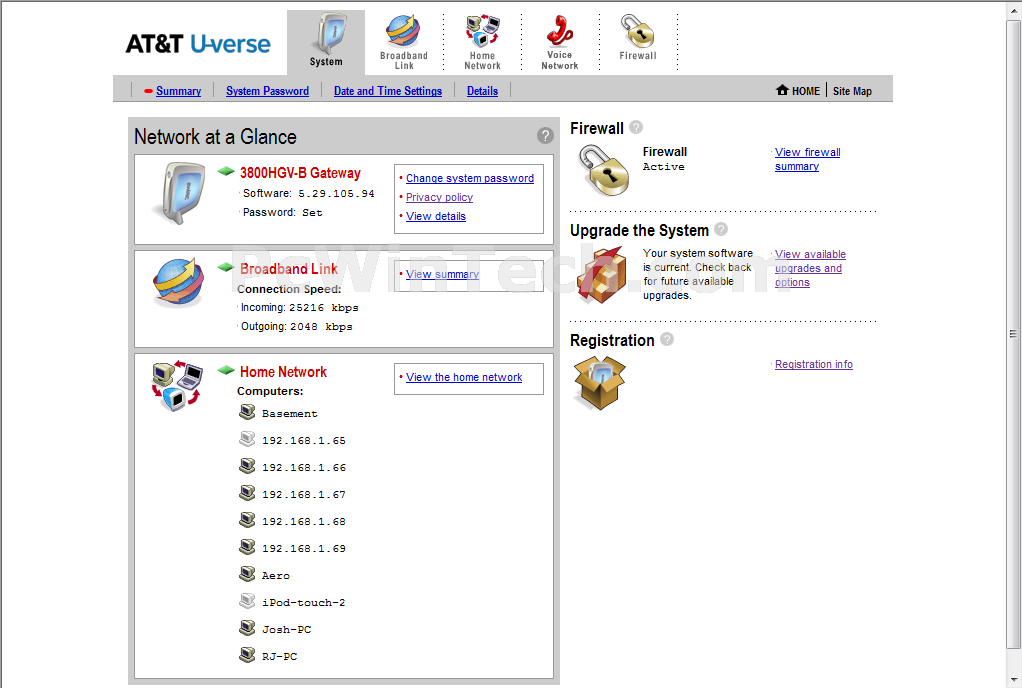Image resolution: width=1022 pixels, height=688 pixels.
Task: Click the iPod-touch-2 device name
Action: [304, 603]
